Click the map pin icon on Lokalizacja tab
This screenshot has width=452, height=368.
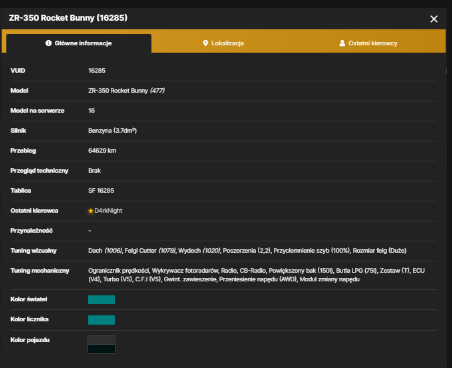click(205, 43)
